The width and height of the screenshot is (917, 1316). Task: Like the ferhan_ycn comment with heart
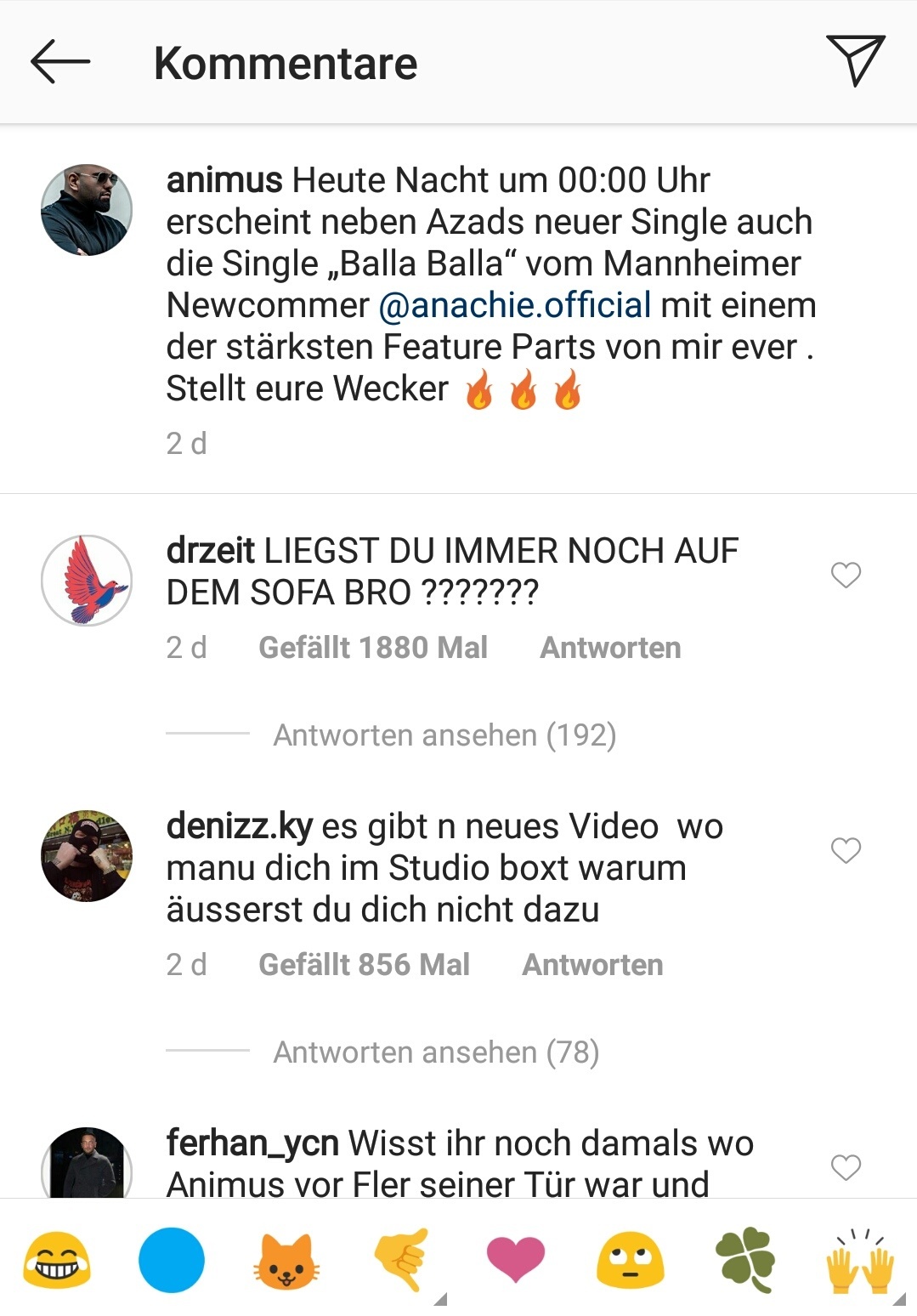[846, 1167]
